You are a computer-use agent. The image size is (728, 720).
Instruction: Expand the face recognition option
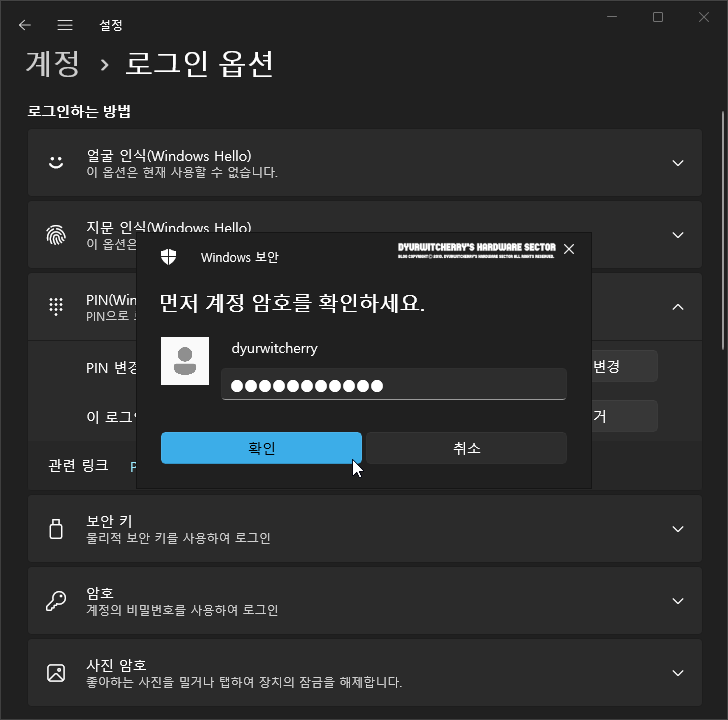point(678,163)
